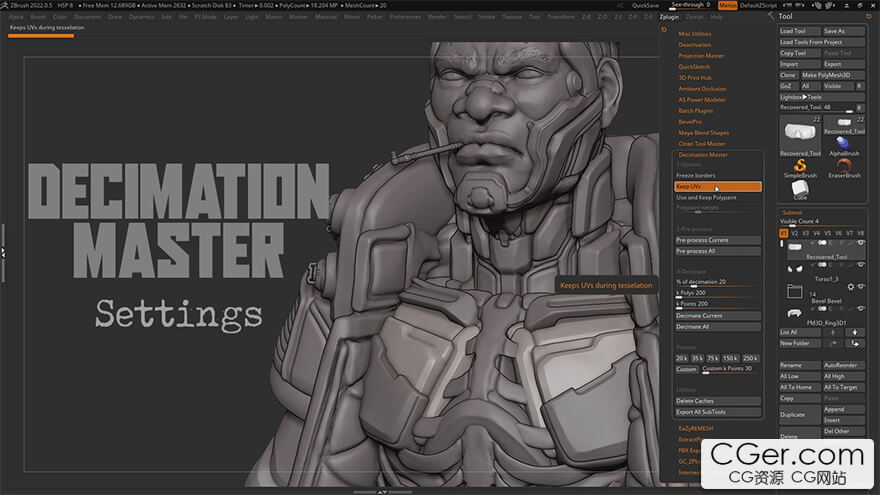The image size is (880, 495).
Task: Click the move subtool to bottom arrow
Action: (855, 343)
